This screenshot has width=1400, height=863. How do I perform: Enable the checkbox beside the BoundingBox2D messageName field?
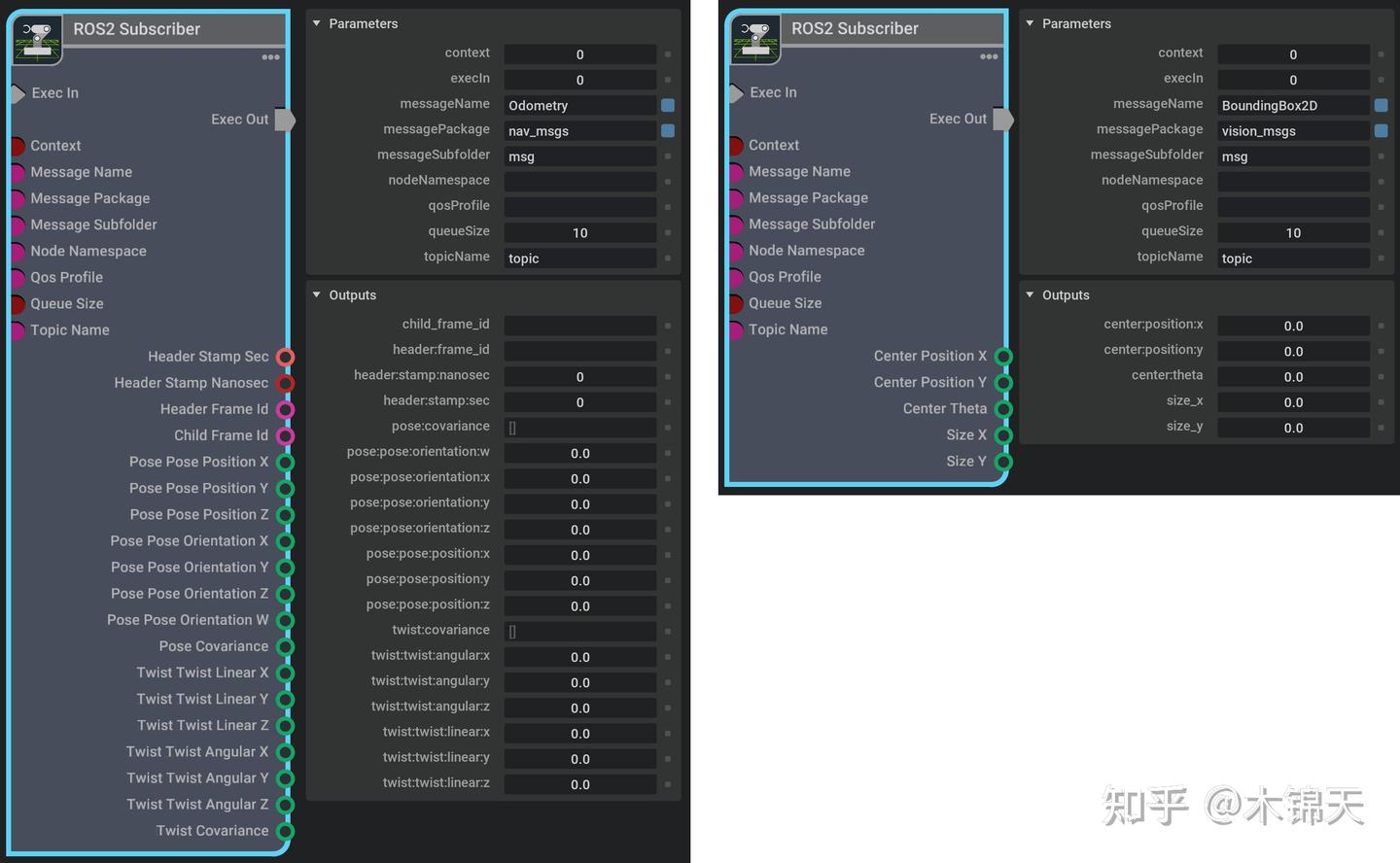tap(1381, 104)
